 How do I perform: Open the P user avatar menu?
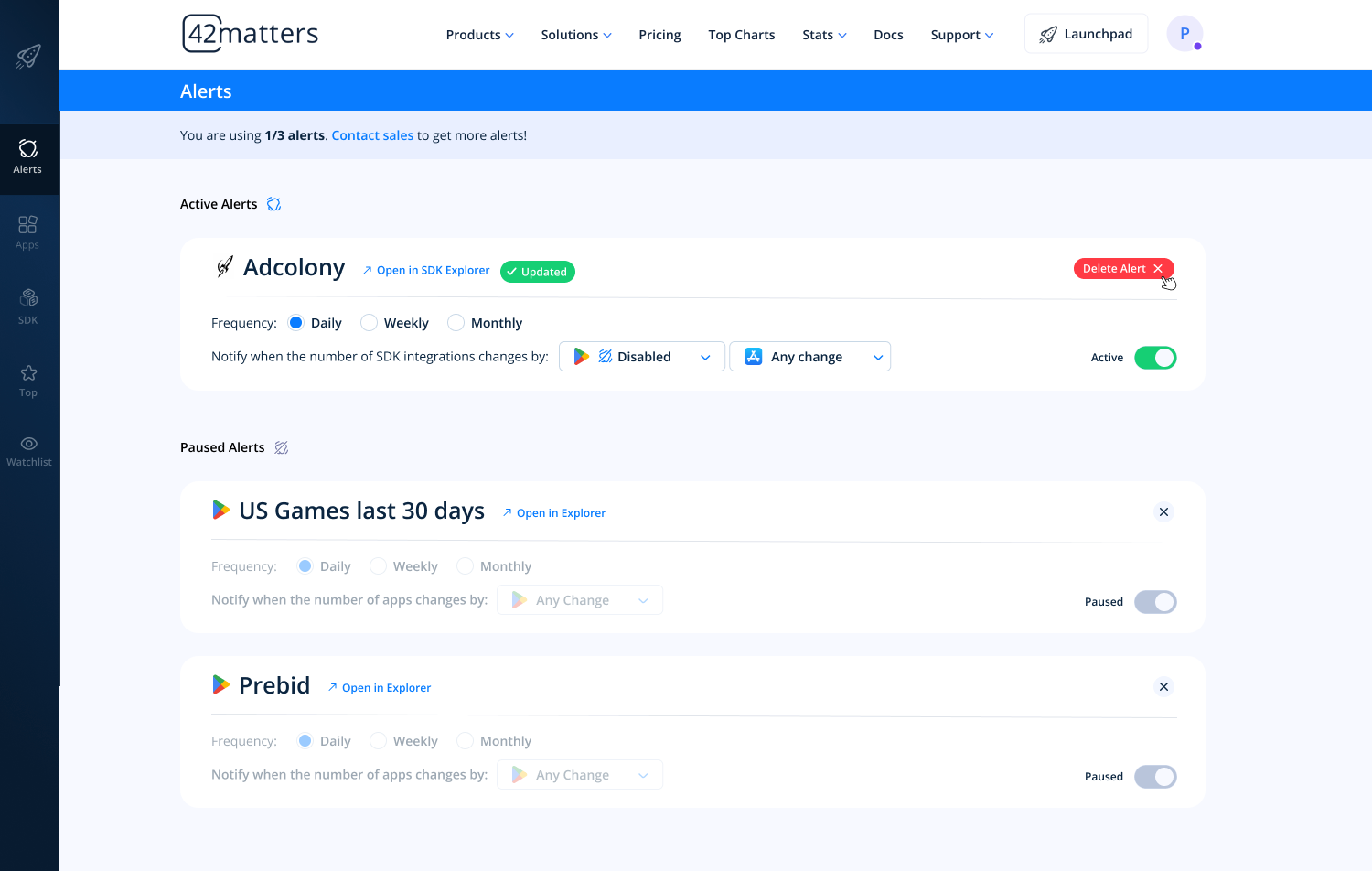point(1184,34)
